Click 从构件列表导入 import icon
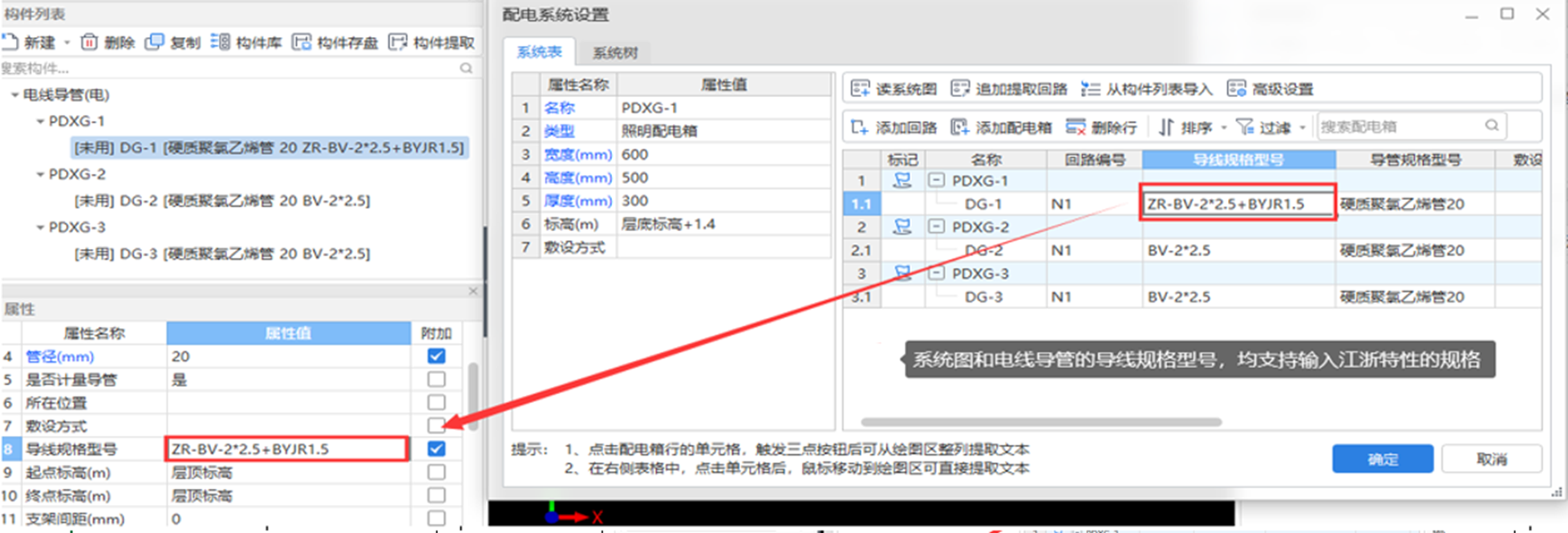The image size is (1568, 533). click(x=1090, y=88)
